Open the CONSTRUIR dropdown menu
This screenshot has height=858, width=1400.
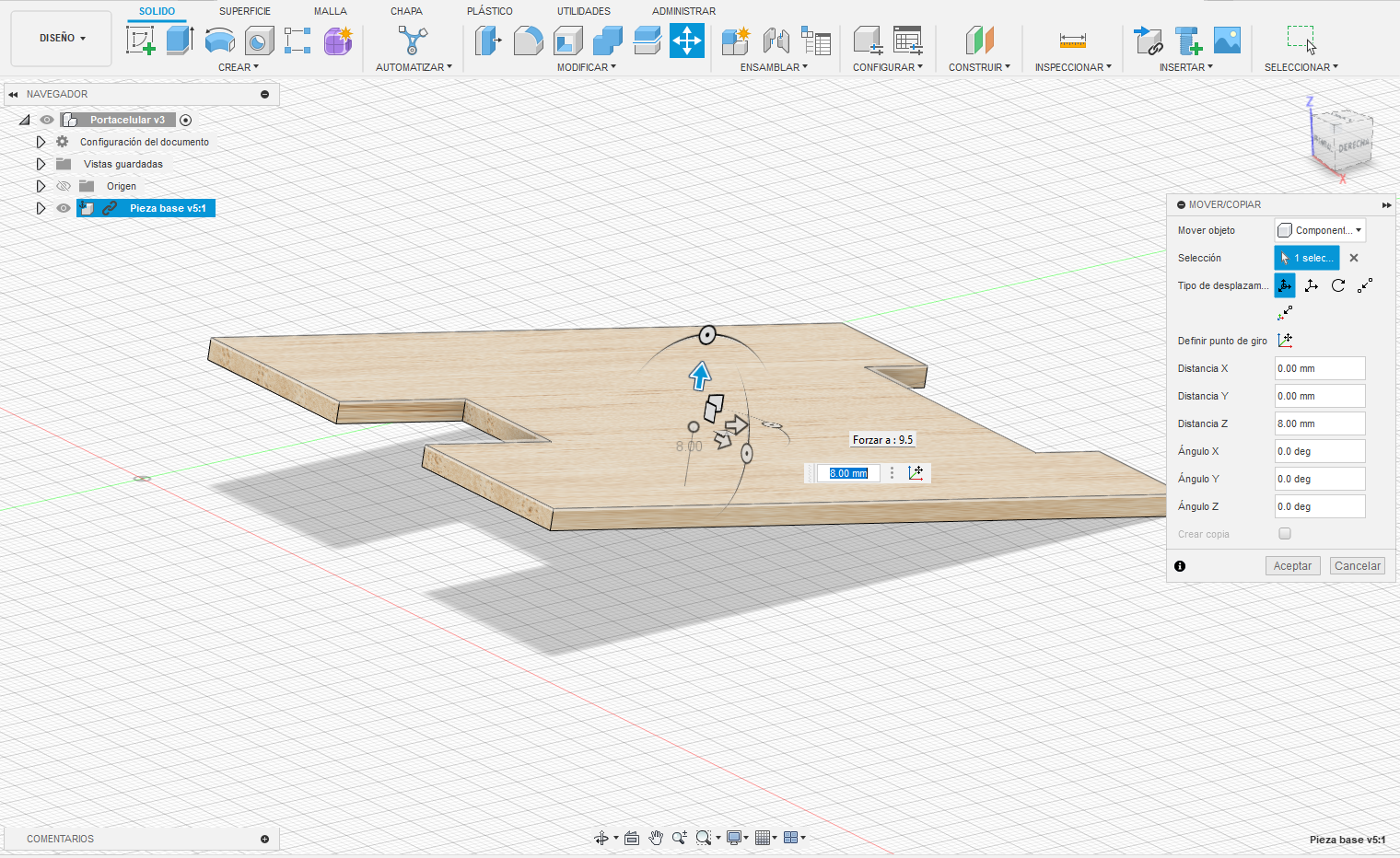click(979, 67)
